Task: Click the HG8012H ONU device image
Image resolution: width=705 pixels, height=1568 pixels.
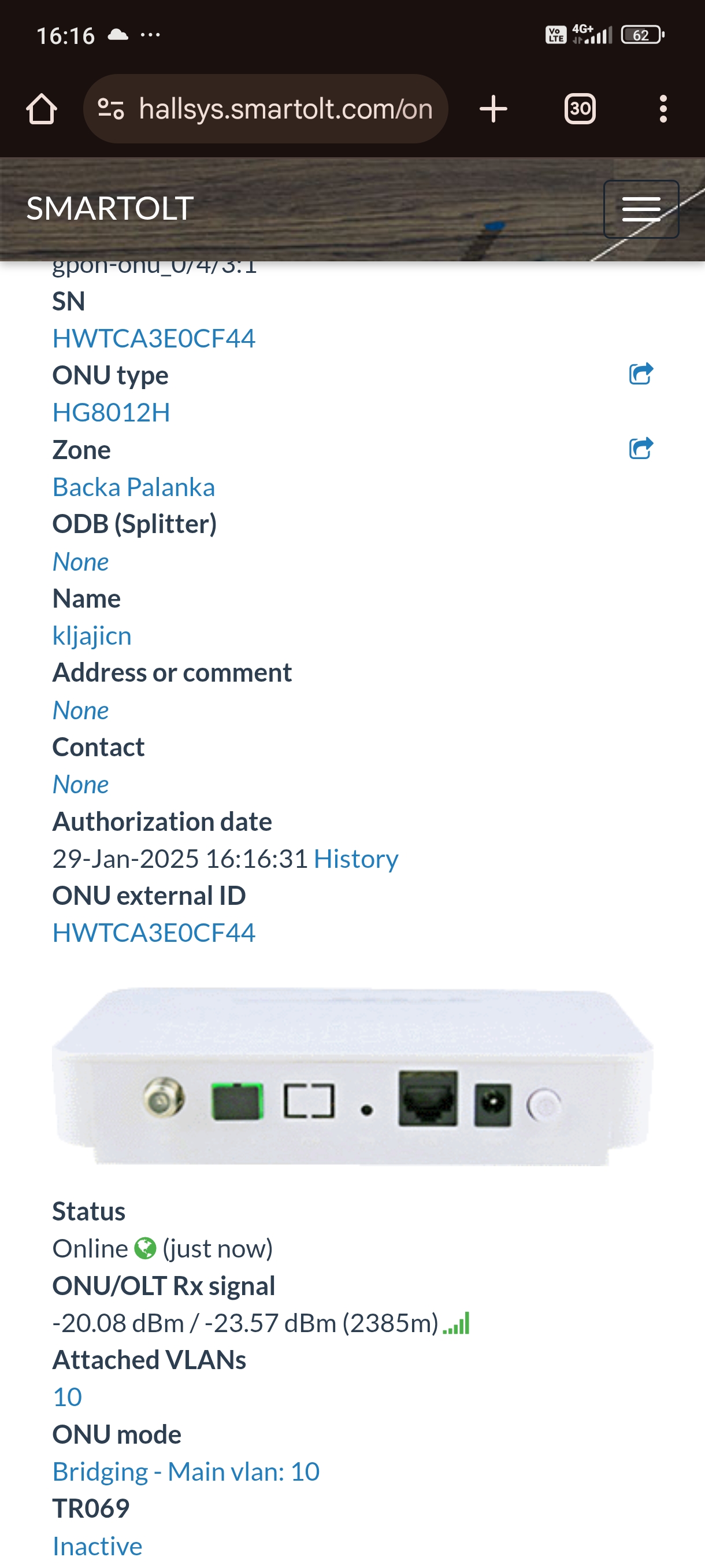Action: click(353, 1076)
